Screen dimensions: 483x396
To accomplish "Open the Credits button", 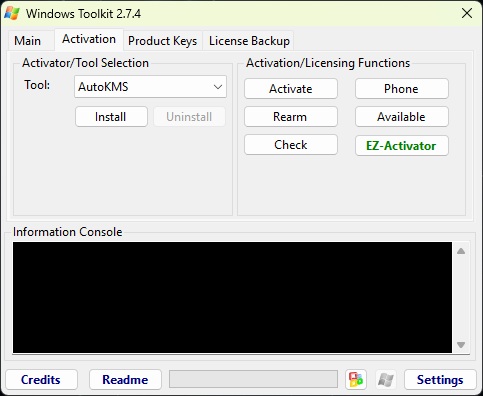I will click(x=41, y=379).
